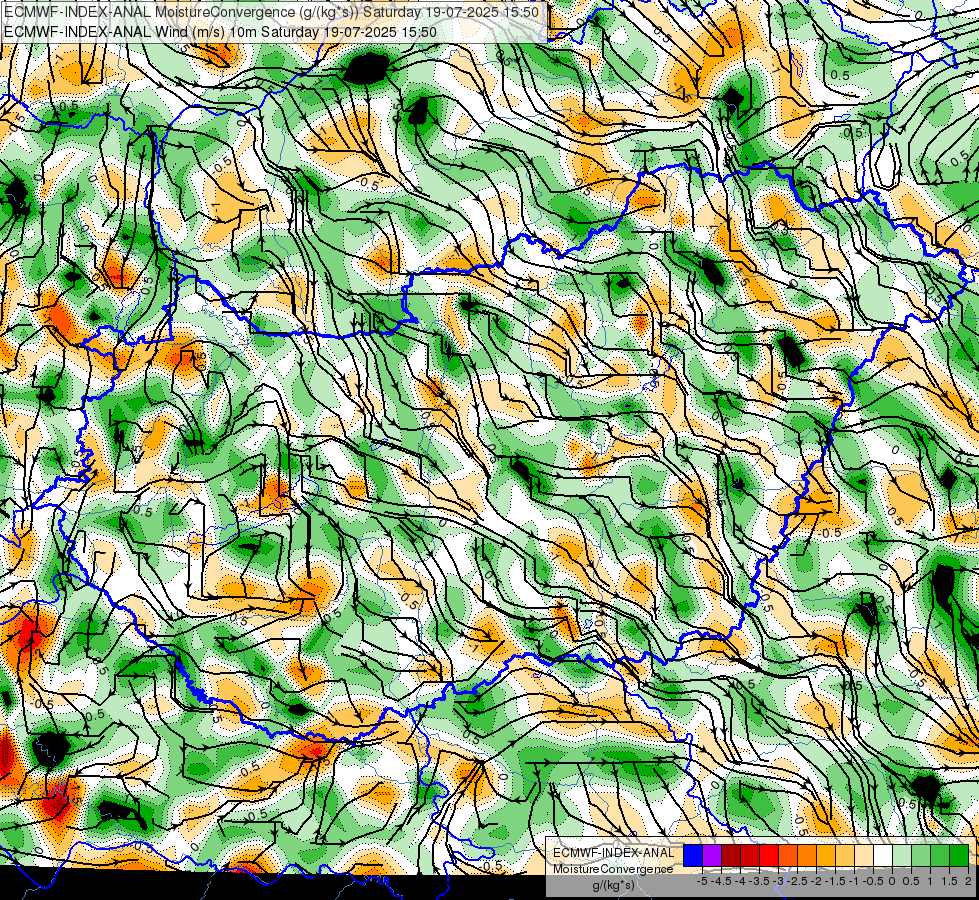Click the Wind (m/s) 10m title line
979x900 pixels.
220,32
